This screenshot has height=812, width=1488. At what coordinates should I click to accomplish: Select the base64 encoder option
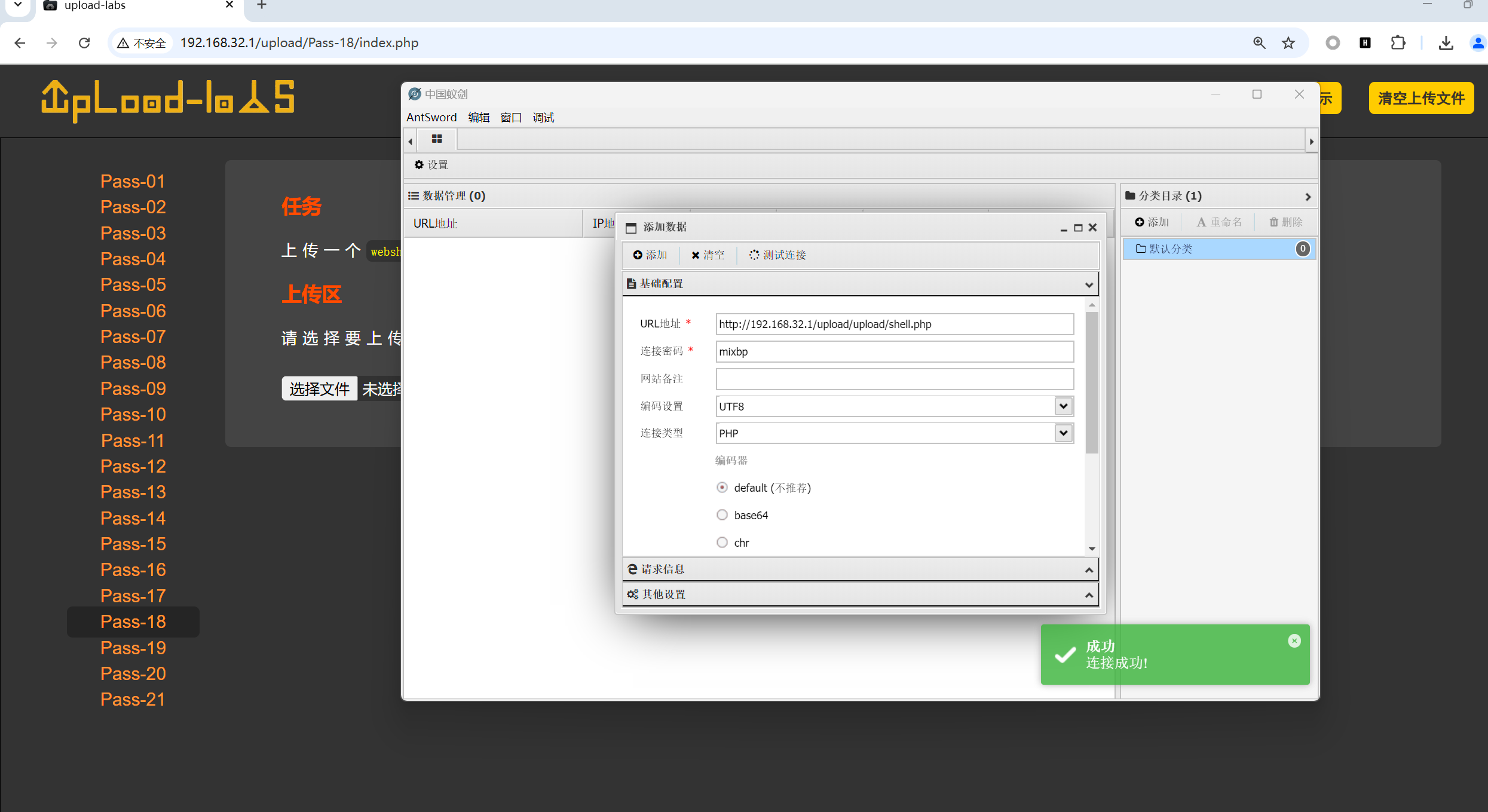click(722, 515)
